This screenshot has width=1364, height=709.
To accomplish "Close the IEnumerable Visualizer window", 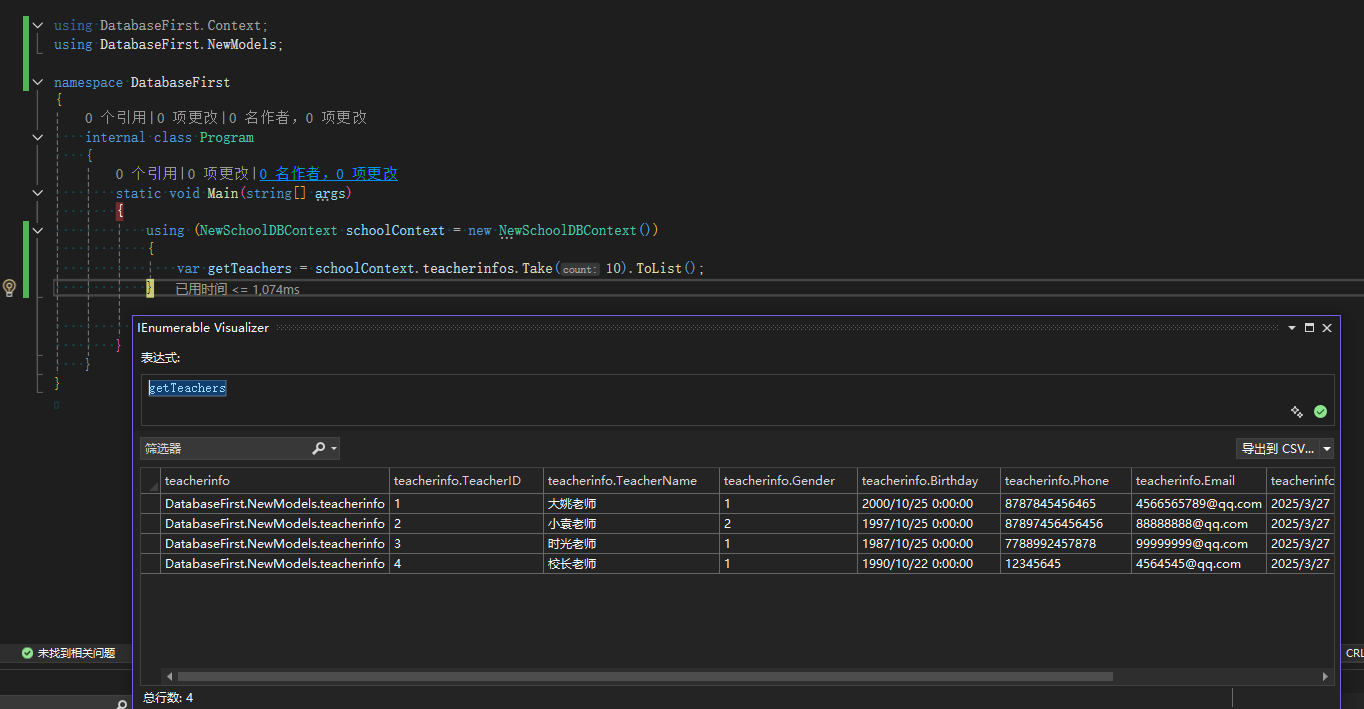I will [1327, 328].
